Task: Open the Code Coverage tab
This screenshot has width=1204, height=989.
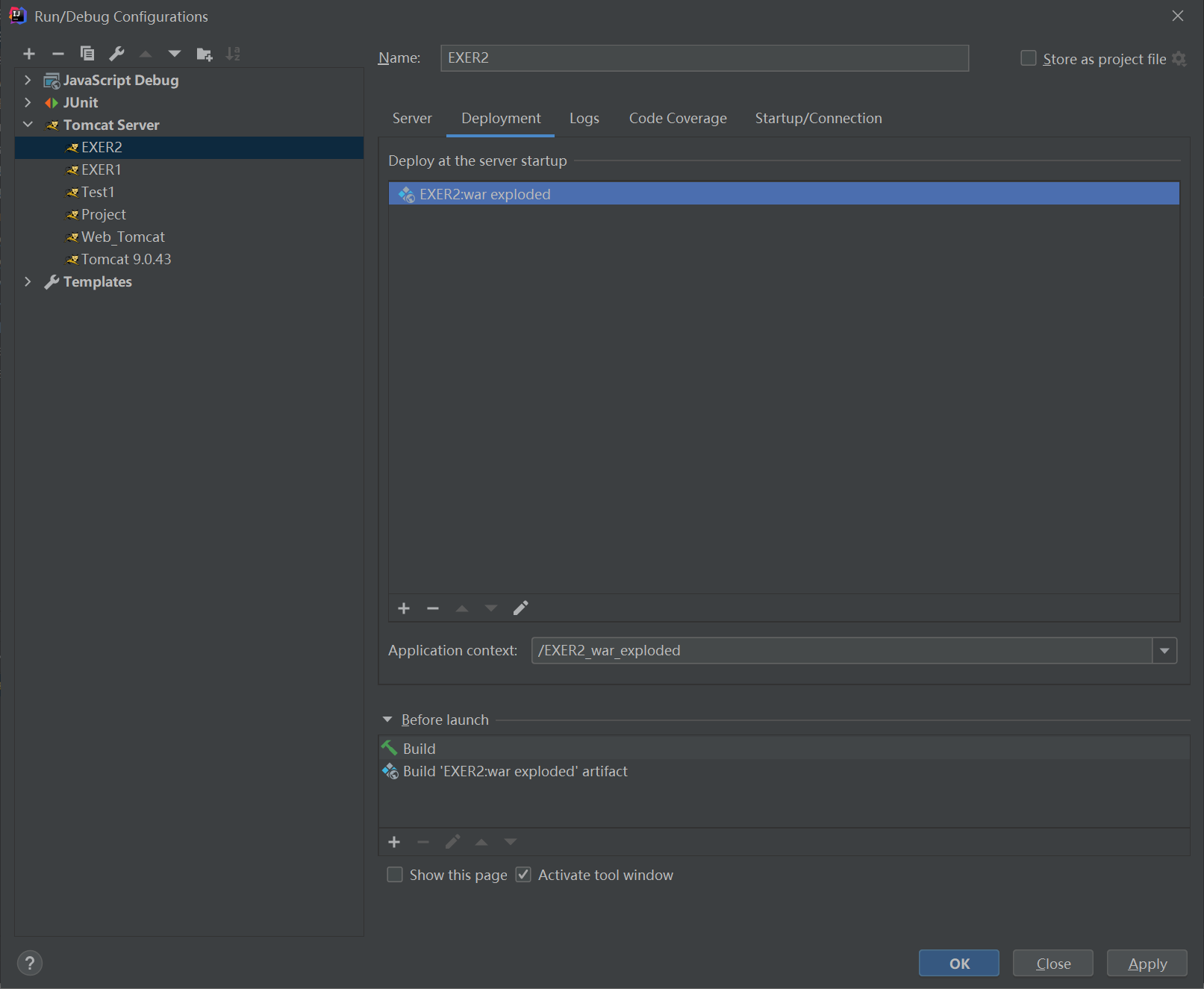Action: pyautogui.click(x=678, y=119)
